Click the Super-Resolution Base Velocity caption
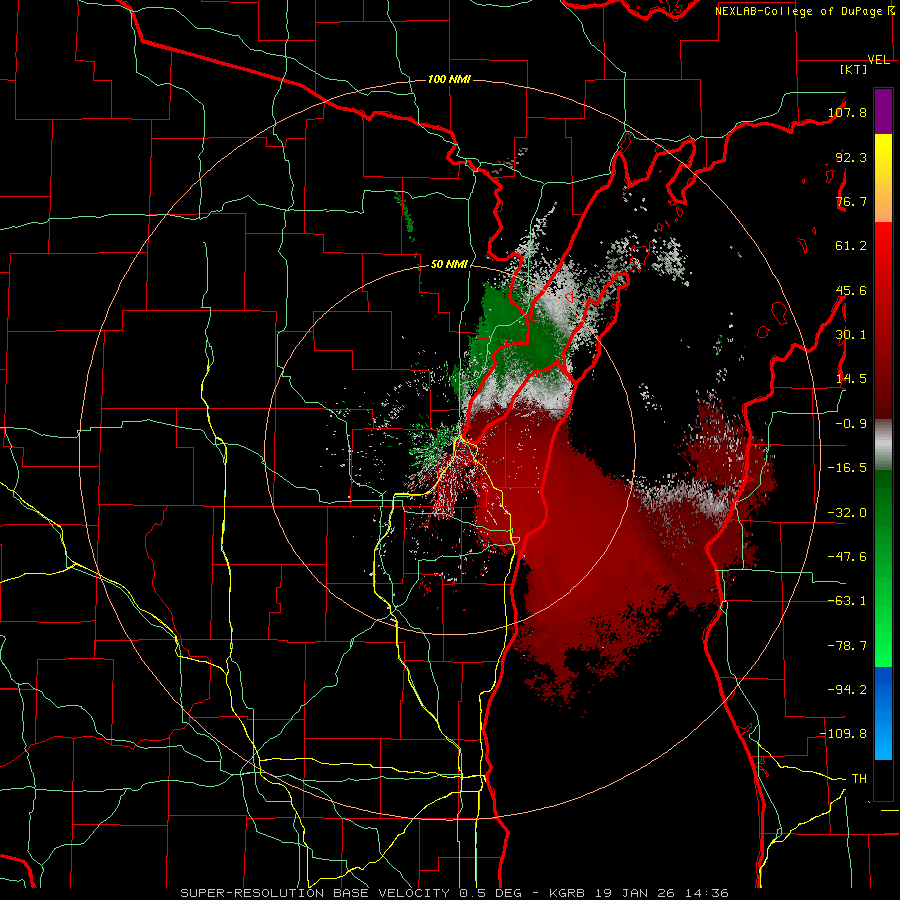 (x=455, y=893)
